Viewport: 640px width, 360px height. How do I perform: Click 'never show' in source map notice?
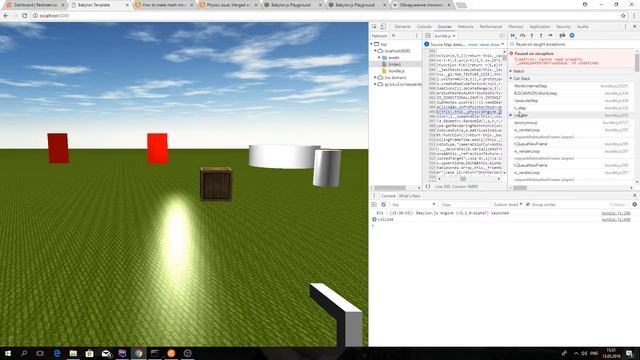point(489,44)
